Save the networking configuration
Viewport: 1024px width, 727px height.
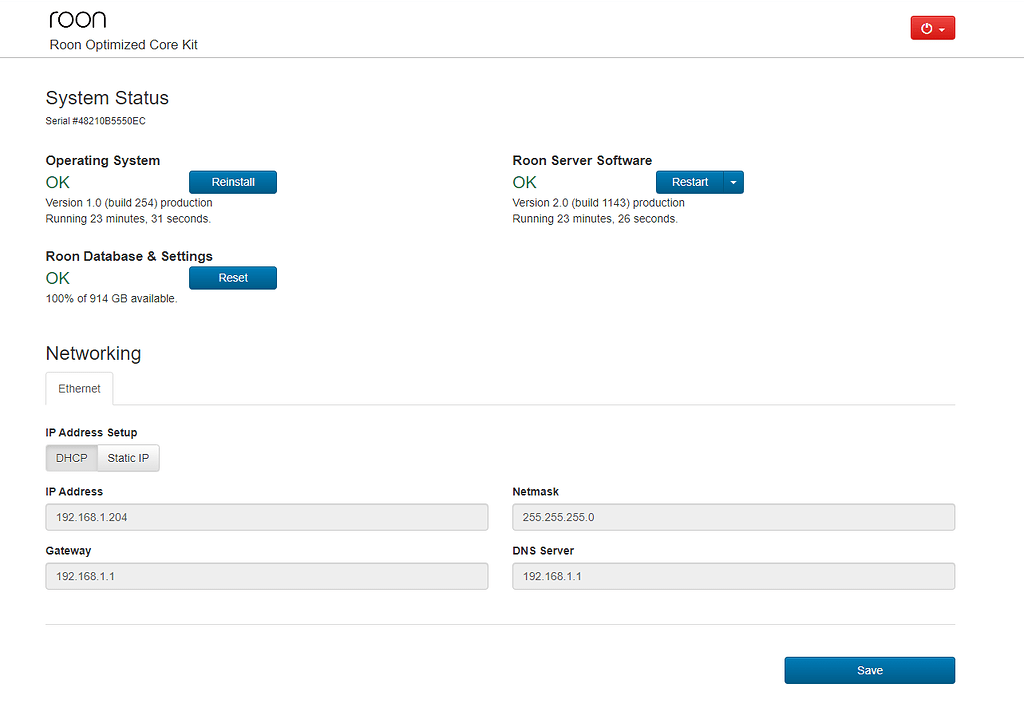[869, 670]
